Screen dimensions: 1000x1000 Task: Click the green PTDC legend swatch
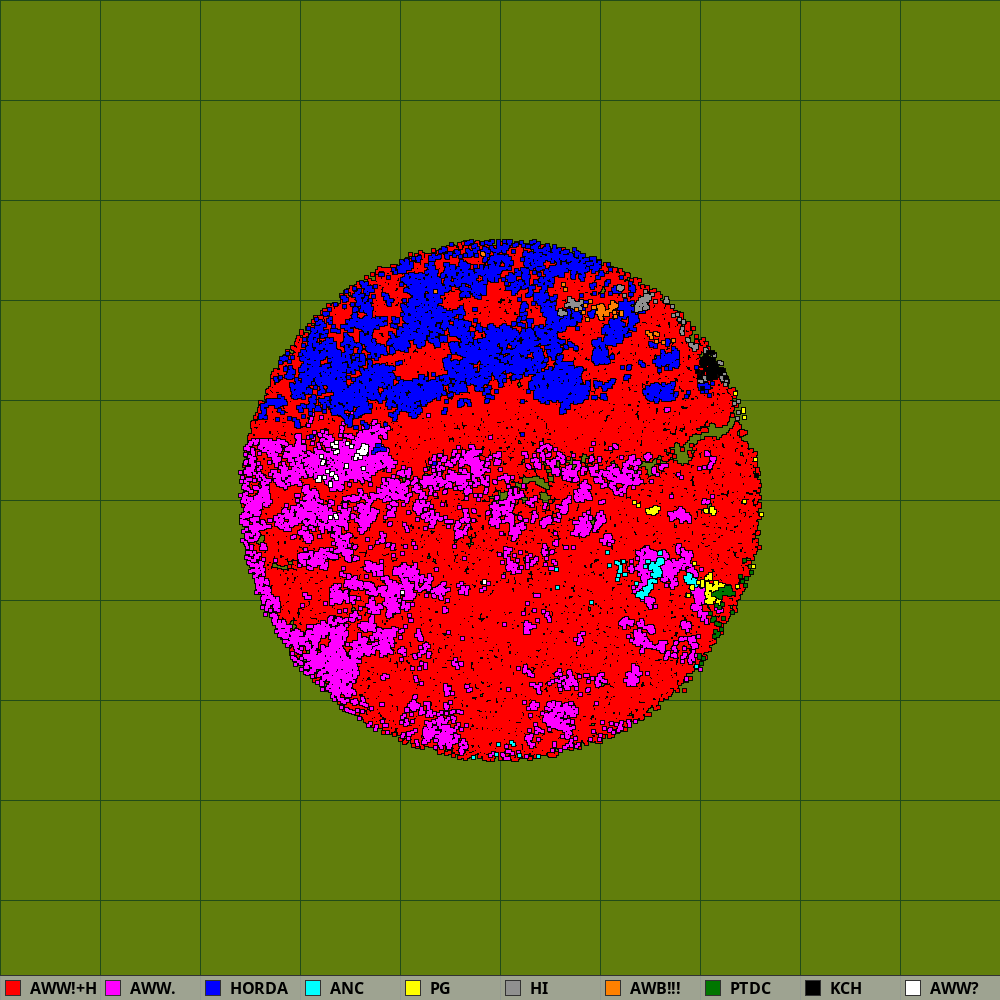click(713, 988)
